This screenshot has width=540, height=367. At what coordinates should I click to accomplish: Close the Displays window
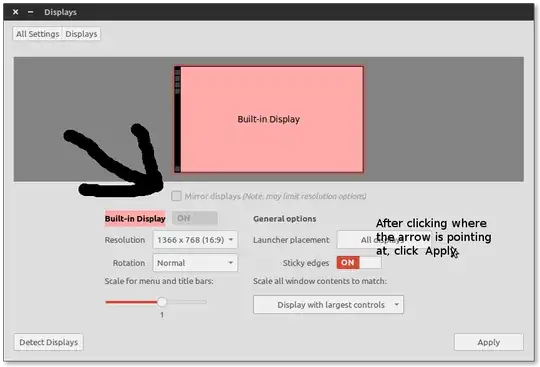15,12
